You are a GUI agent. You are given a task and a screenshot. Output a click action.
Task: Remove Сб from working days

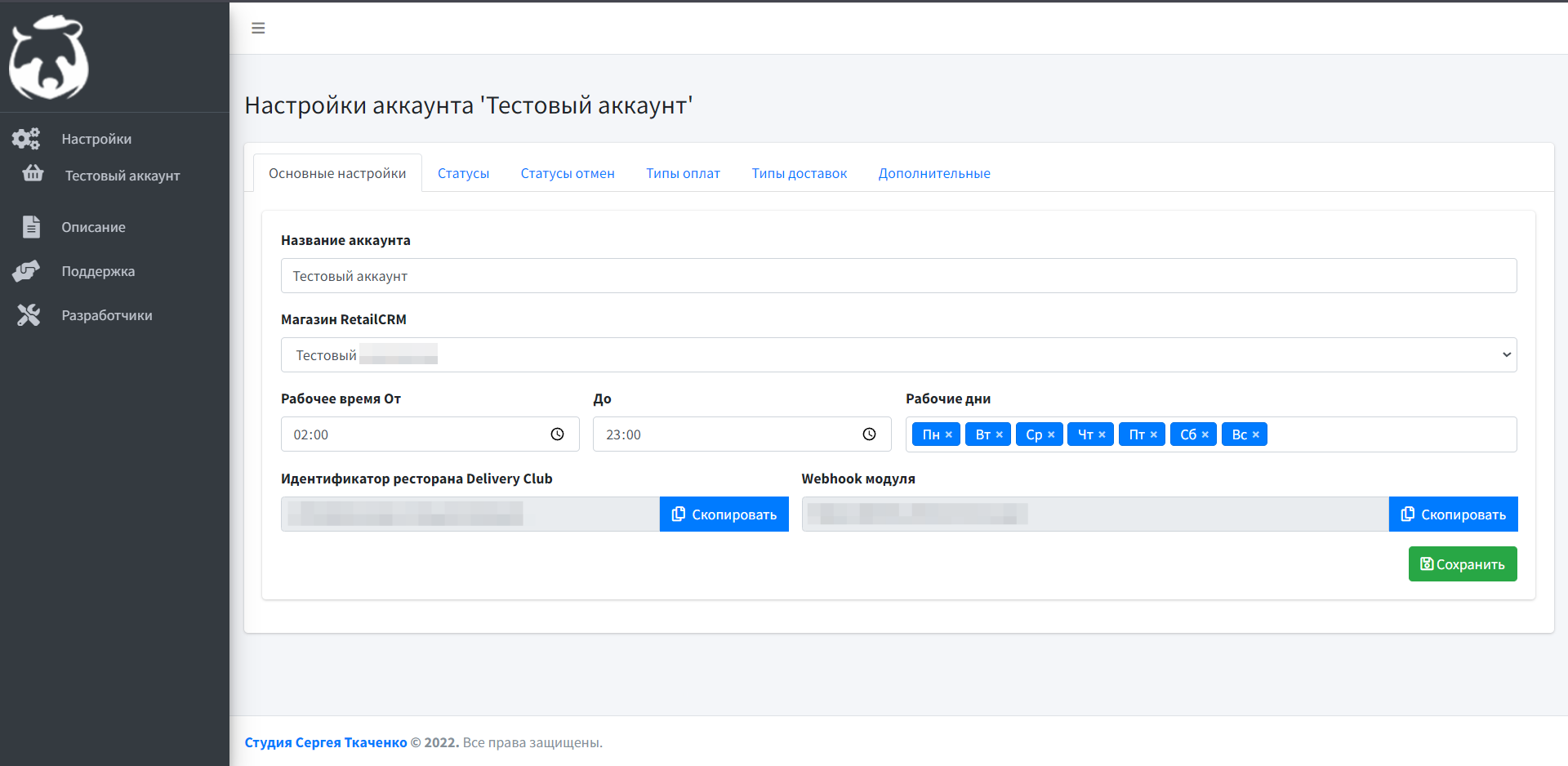coord(1205,434)
